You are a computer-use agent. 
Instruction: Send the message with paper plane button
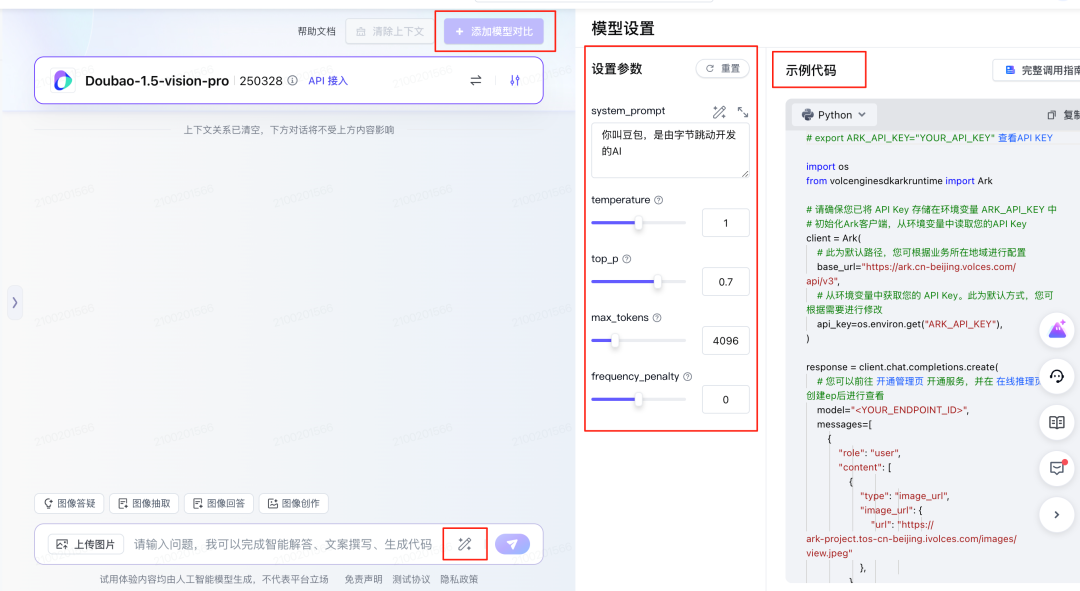tap(512, 544)
